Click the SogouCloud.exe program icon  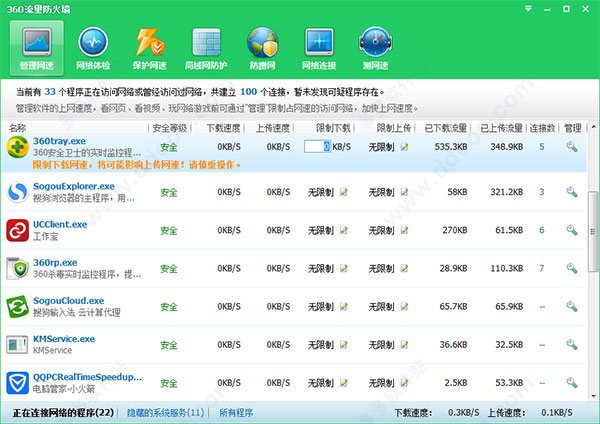click(x=18, y=307)
